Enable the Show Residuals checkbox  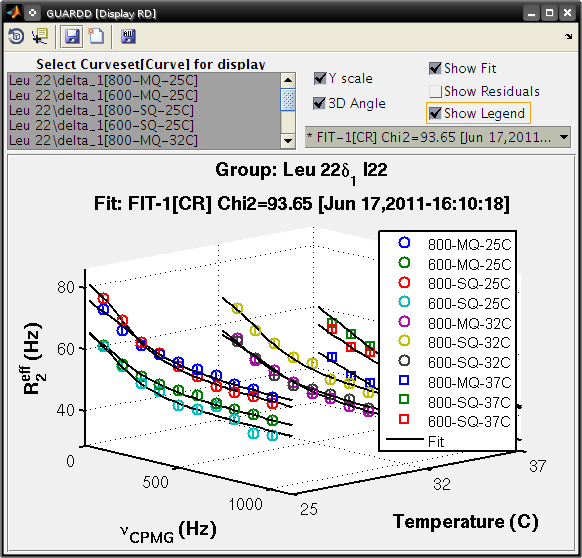pos(435,91)
